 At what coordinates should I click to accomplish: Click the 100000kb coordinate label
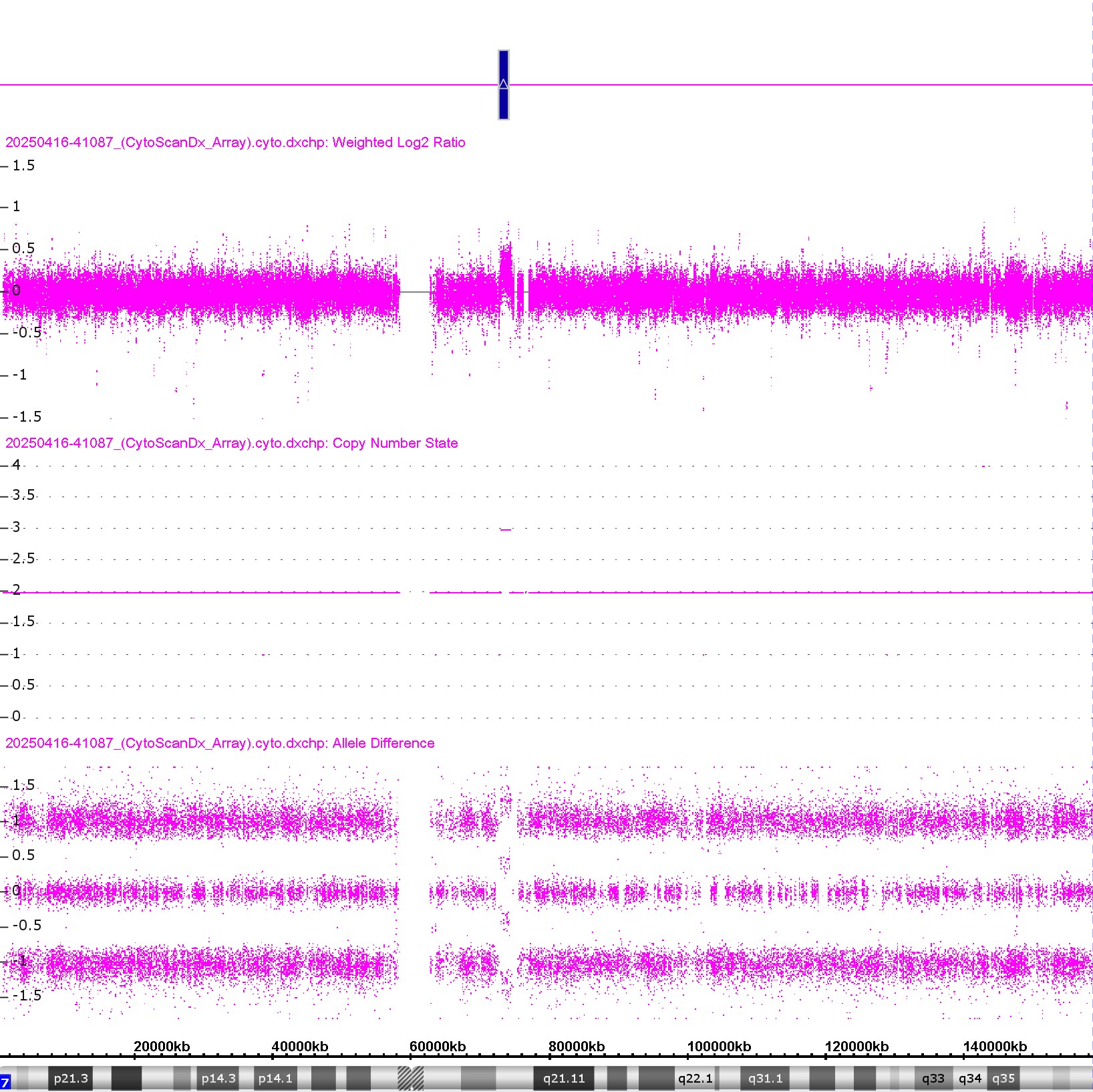[x=719, y=1046]
